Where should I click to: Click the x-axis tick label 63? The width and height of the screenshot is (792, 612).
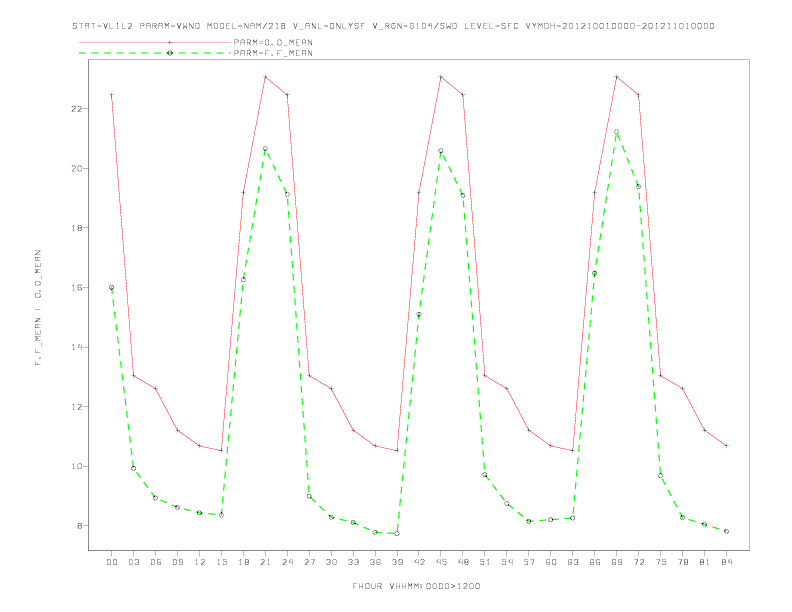click(573, 562)
